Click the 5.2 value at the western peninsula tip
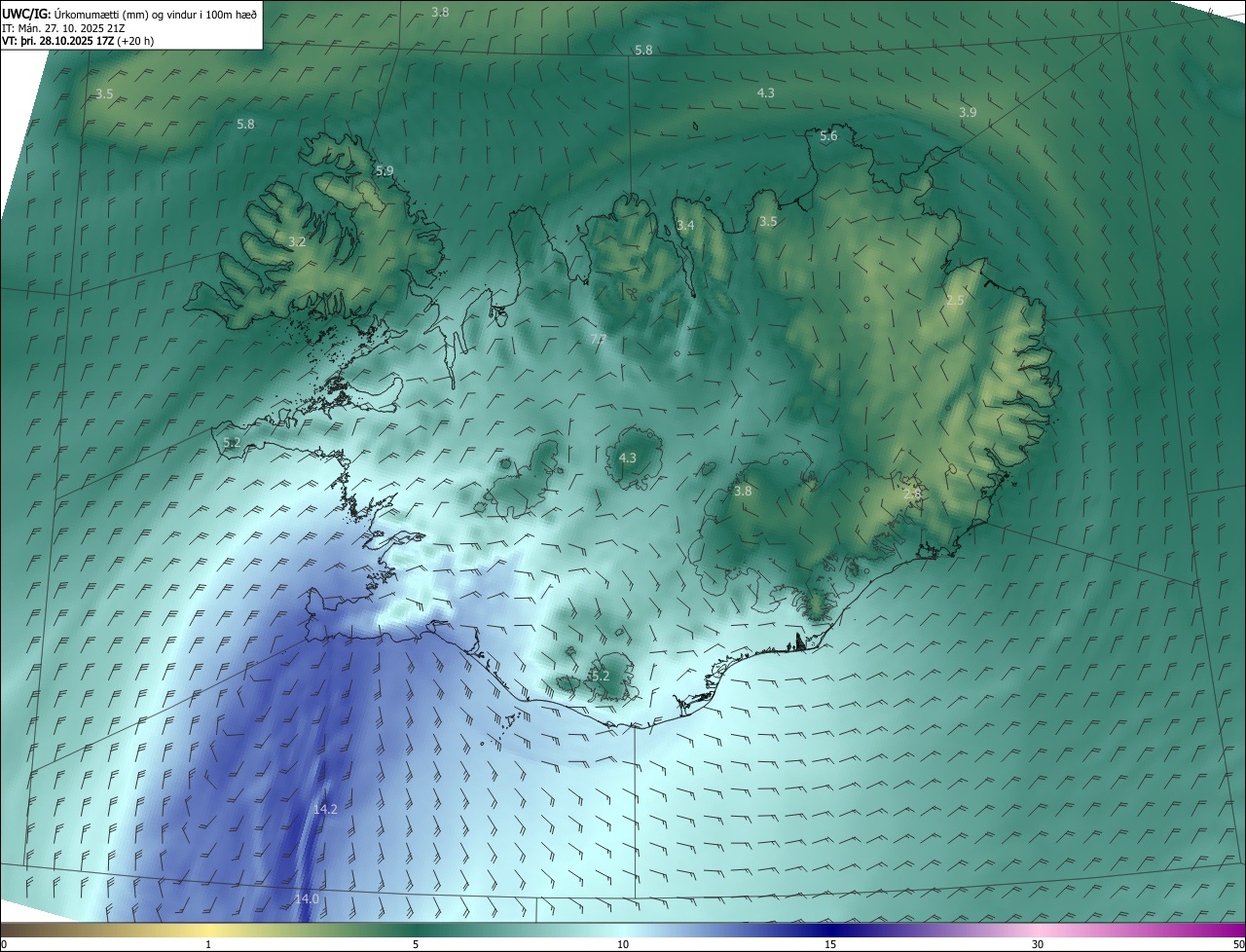The width and height of the screenshot is (1246, 952). pos(232,442)
